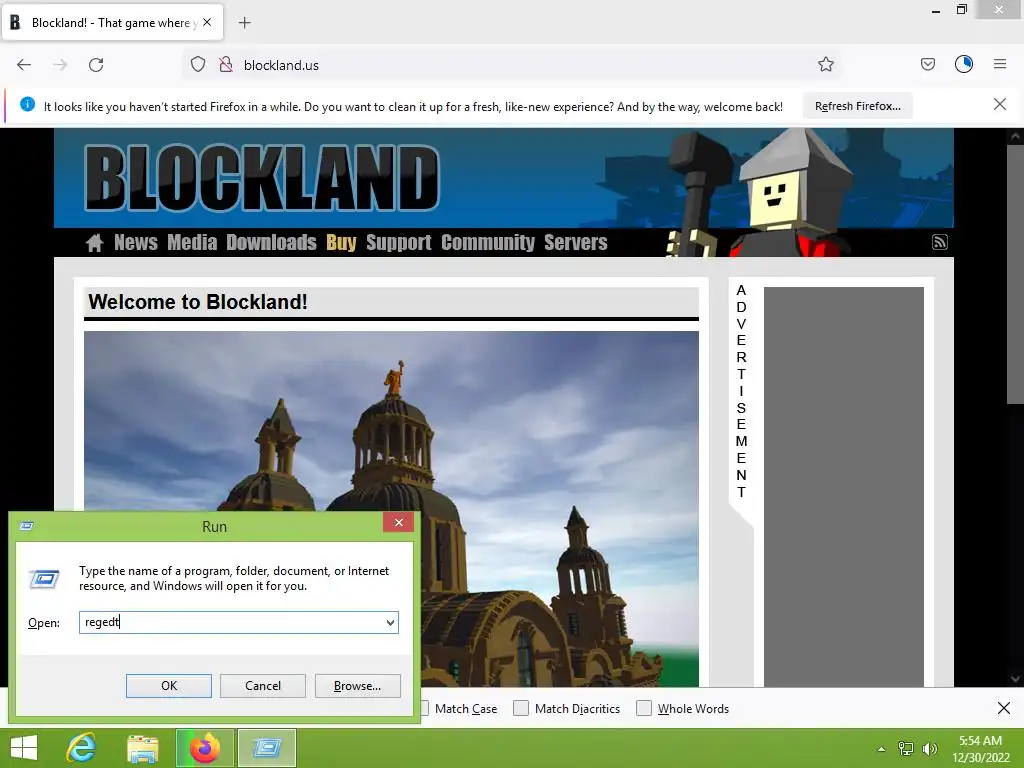Click the Firefox forward arrow
Viewport: 1024px width, 768px height.
pos(60,65)
